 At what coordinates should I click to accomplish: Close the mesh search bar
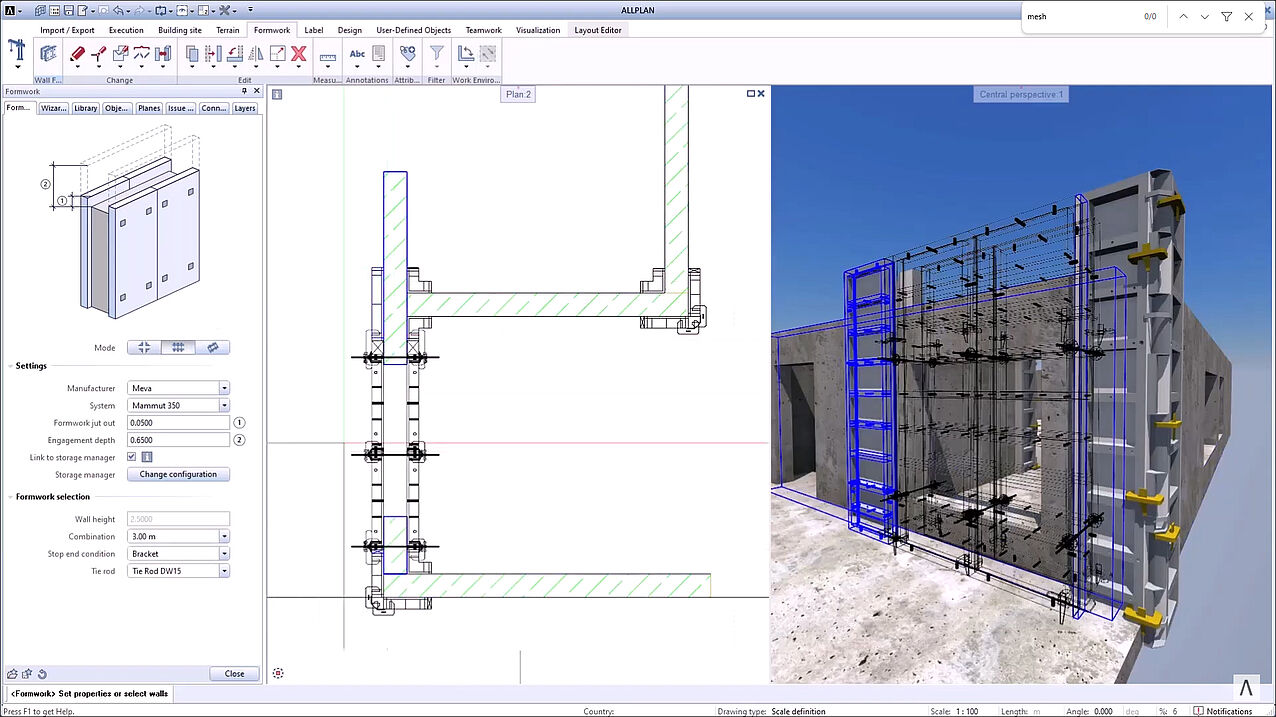pyautogui.click(x=1248, y=17)
